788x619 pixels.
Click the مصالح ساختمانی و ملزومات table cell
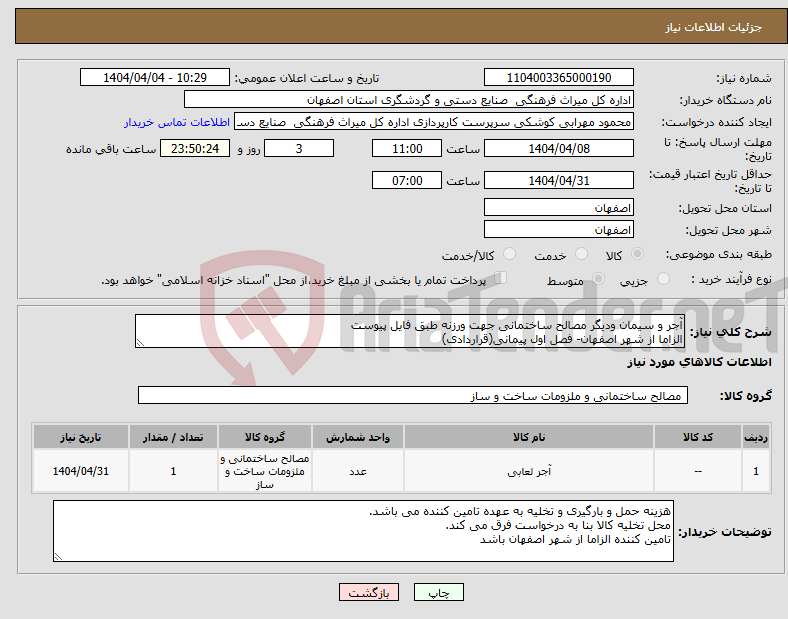(x=265, y=471)
